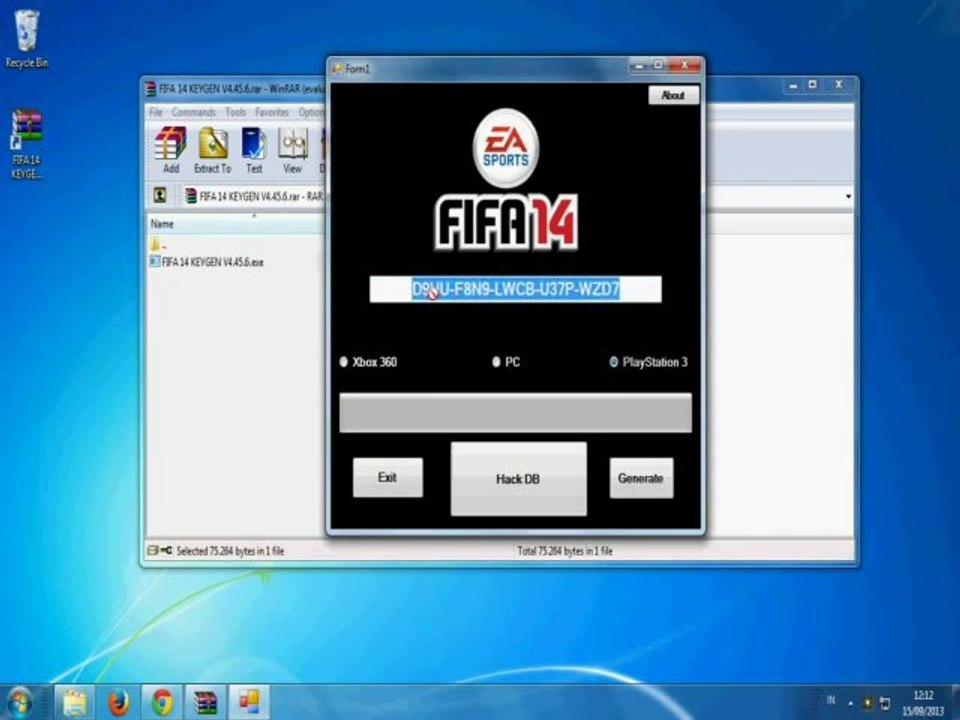Select the FIFA 14 KEYGEN desktop archive icon
The image size is (960, 720).
[26, 144]
